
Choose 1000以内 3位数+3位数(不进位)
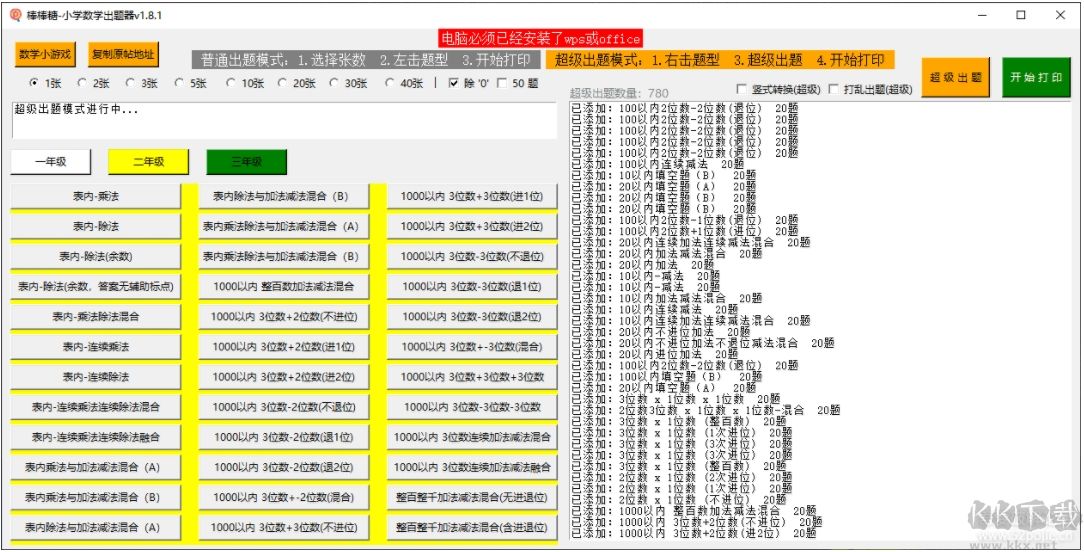coord(284,527)
